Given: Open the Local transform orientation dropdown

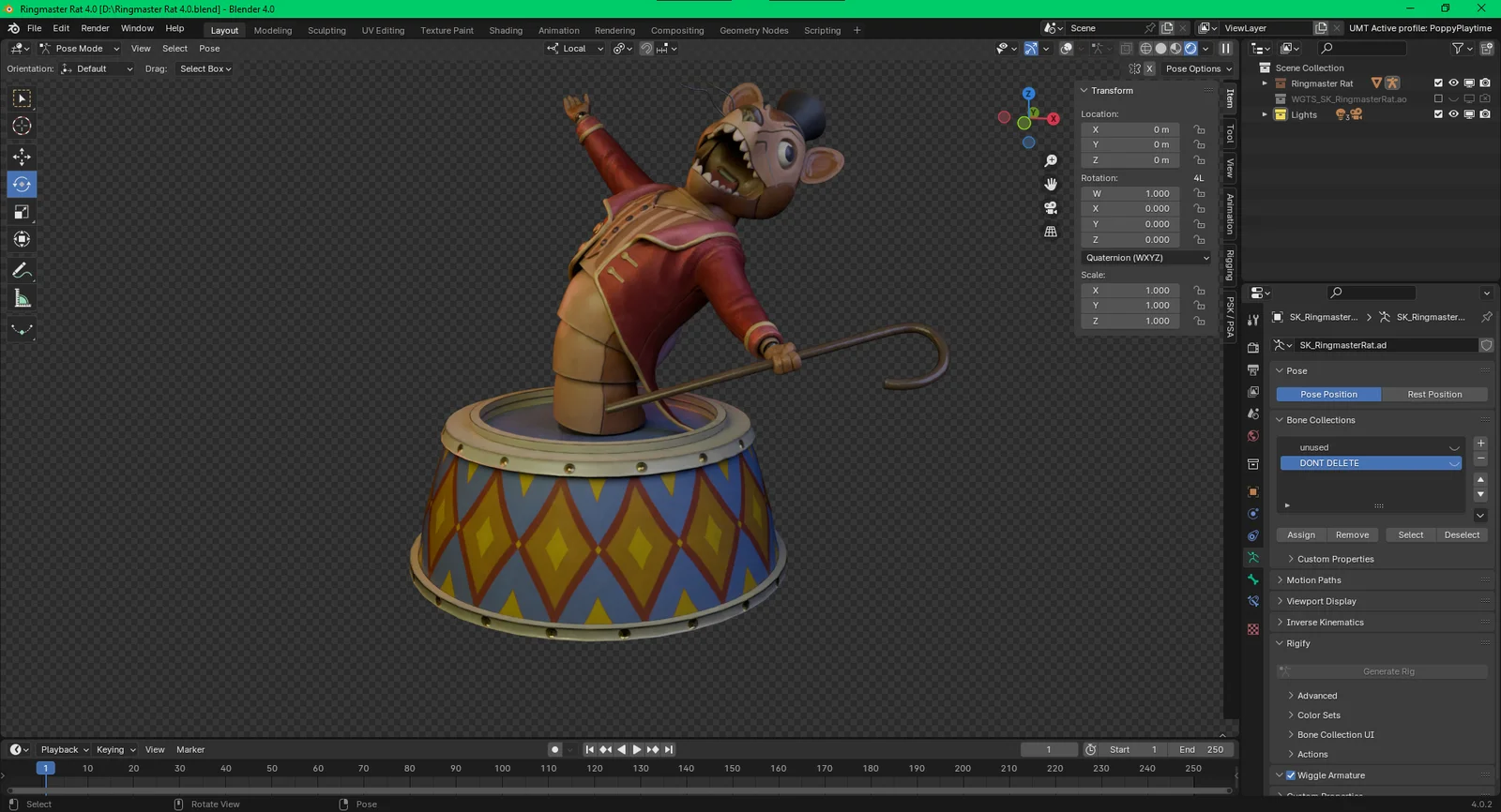Looking at the screenshot, I should [x=575, y=49].
